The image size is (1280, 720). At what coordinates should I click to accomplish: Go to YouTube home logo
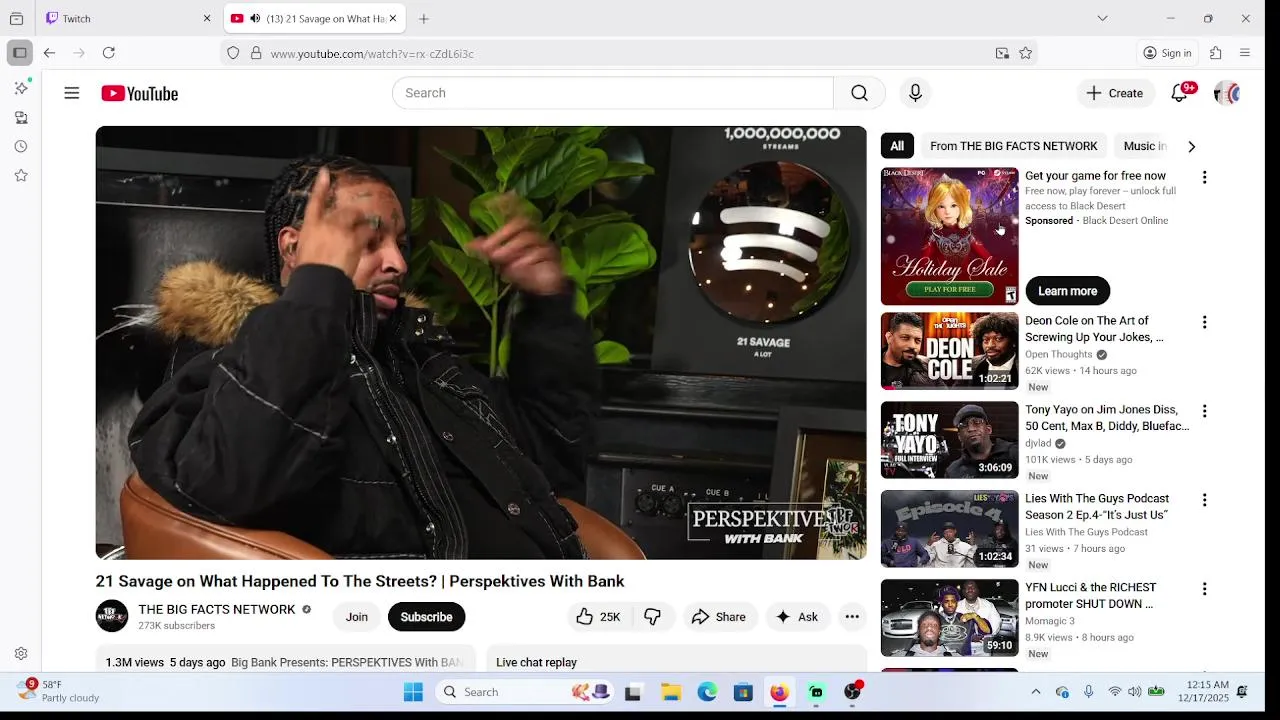[x=139, y=93]
